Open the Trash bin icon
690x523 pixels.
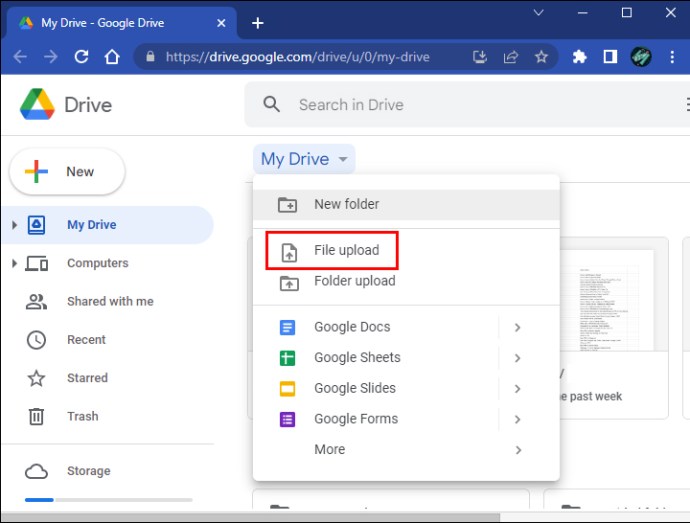[x=36, y=416]
